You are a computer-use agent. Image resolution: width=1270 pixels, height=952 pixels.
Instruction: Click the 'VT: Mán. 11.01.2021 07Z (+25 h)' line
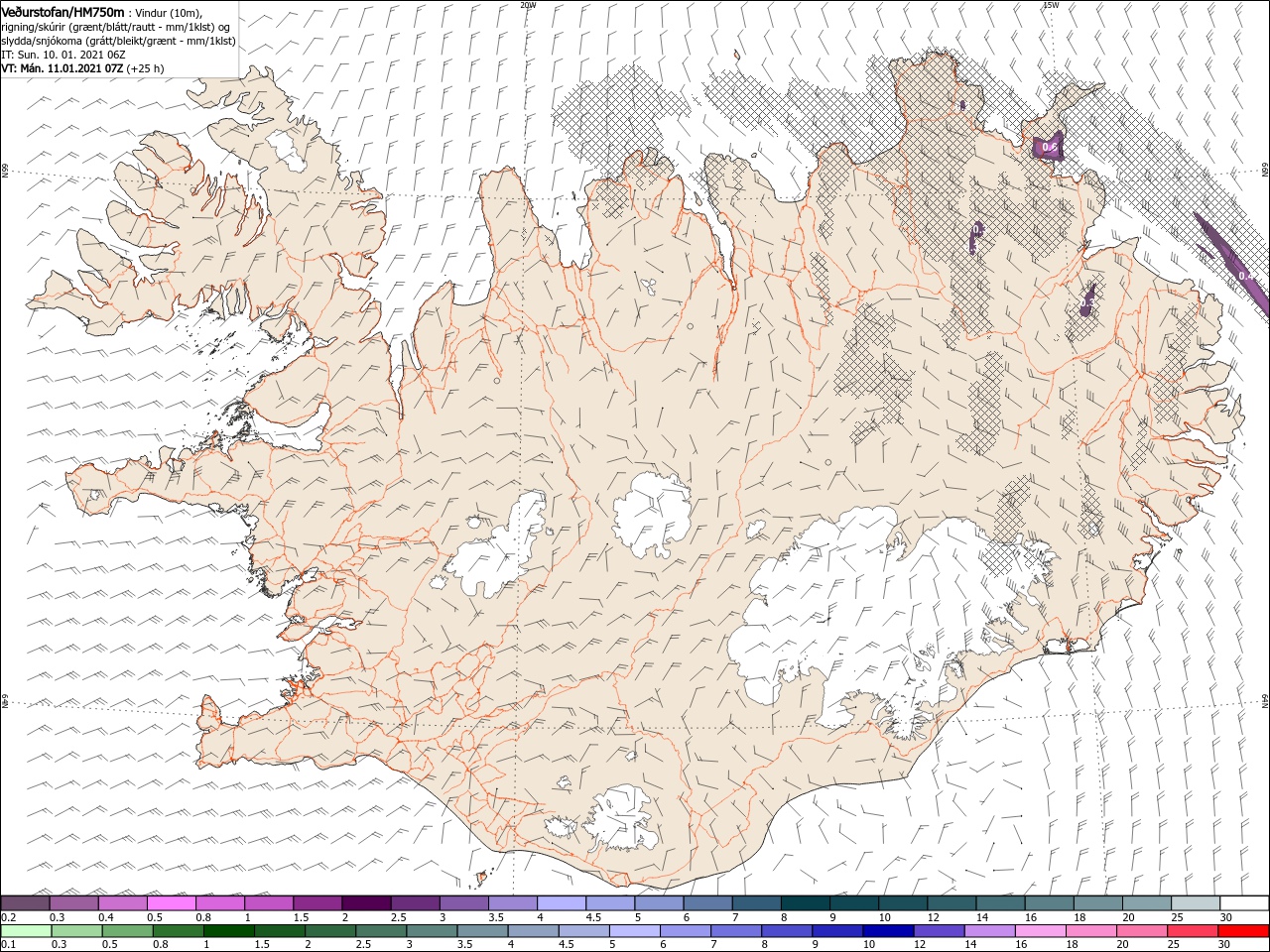tap(82, 68)
